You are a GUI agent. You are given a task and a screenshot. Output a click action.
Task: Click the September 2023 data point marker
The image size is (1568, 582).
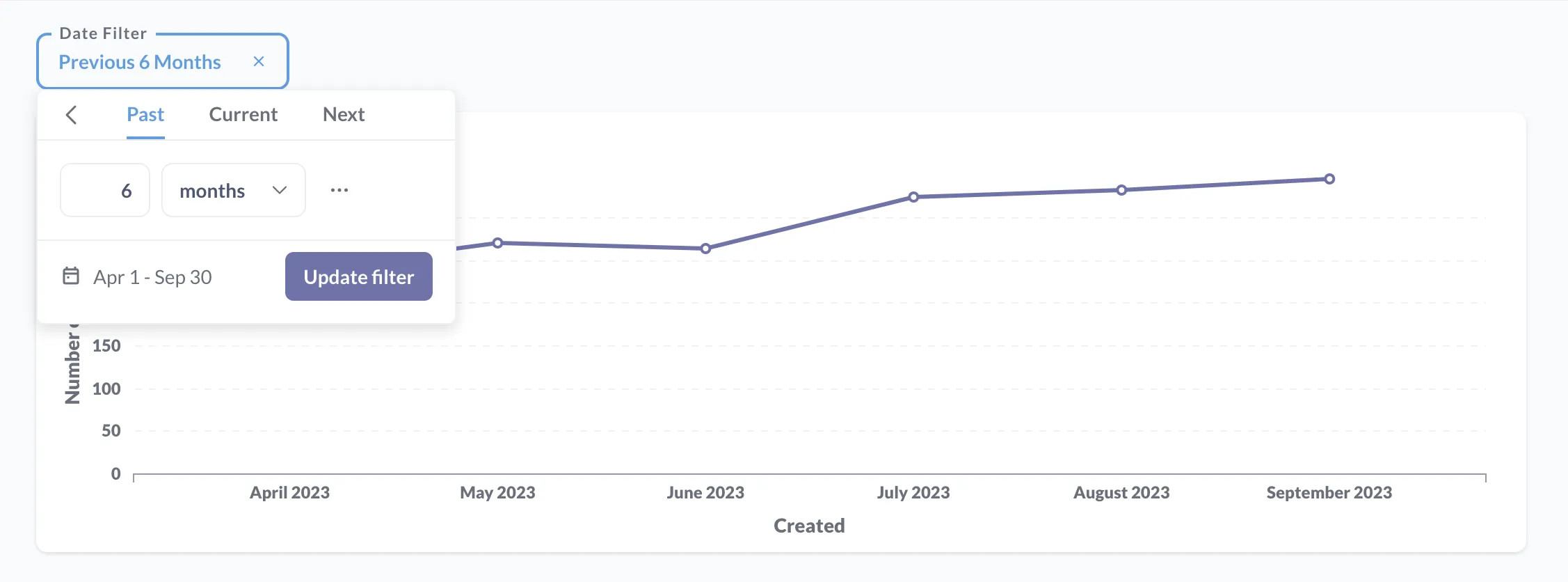pyautogui.click(x=1329, y=178)
